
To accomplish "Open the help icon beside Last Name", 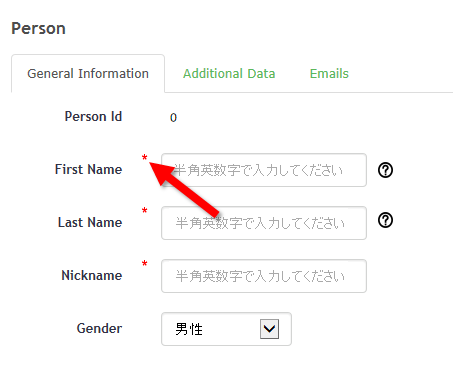I will click(x=385, y=220).
